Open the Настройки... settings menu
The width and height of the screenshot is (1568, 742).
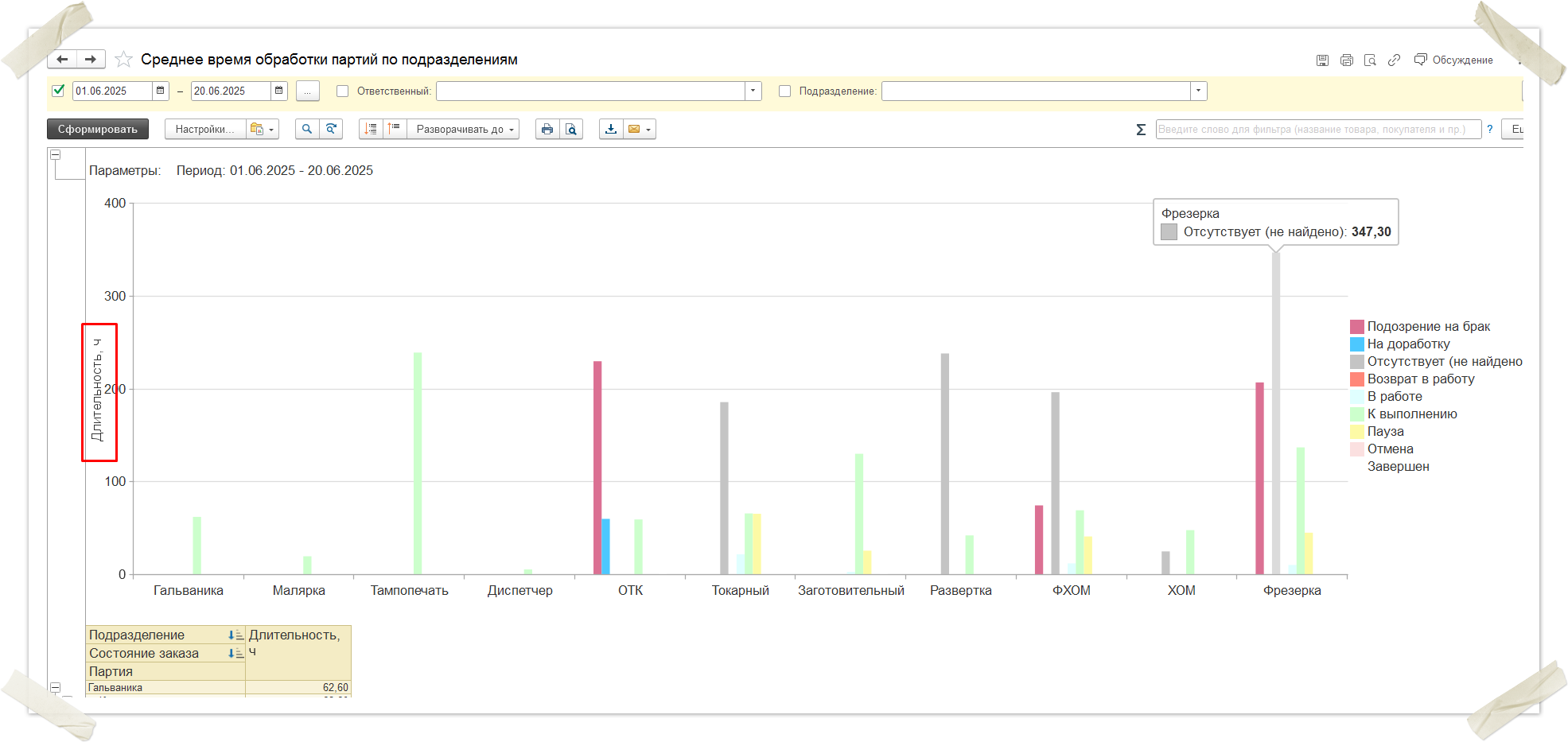pyautogui.click(x=204, y=129)
